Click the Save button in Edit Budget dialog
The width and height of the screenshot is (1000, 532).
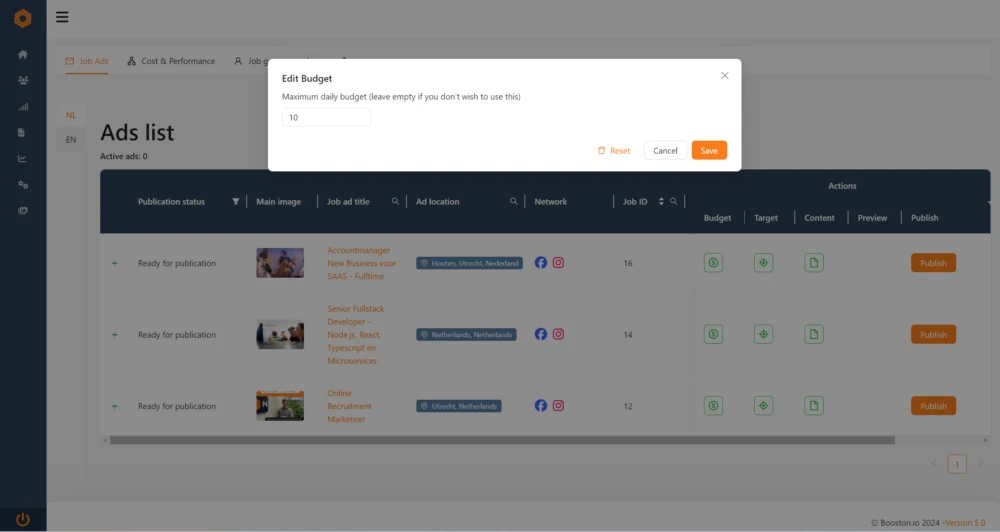click(709, 150)
